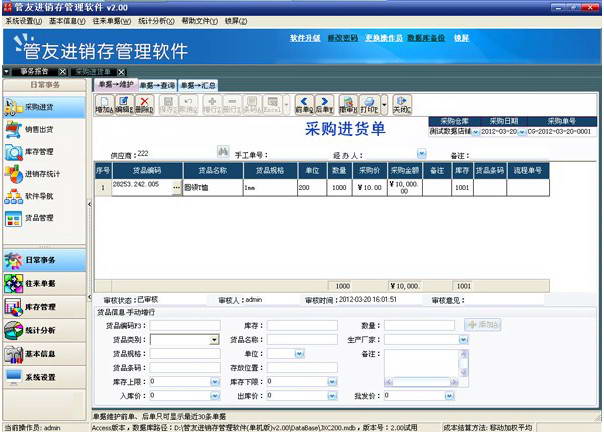Select the 往来单据 section in left panel
The image size is (604, 432).
pos(41,283)
